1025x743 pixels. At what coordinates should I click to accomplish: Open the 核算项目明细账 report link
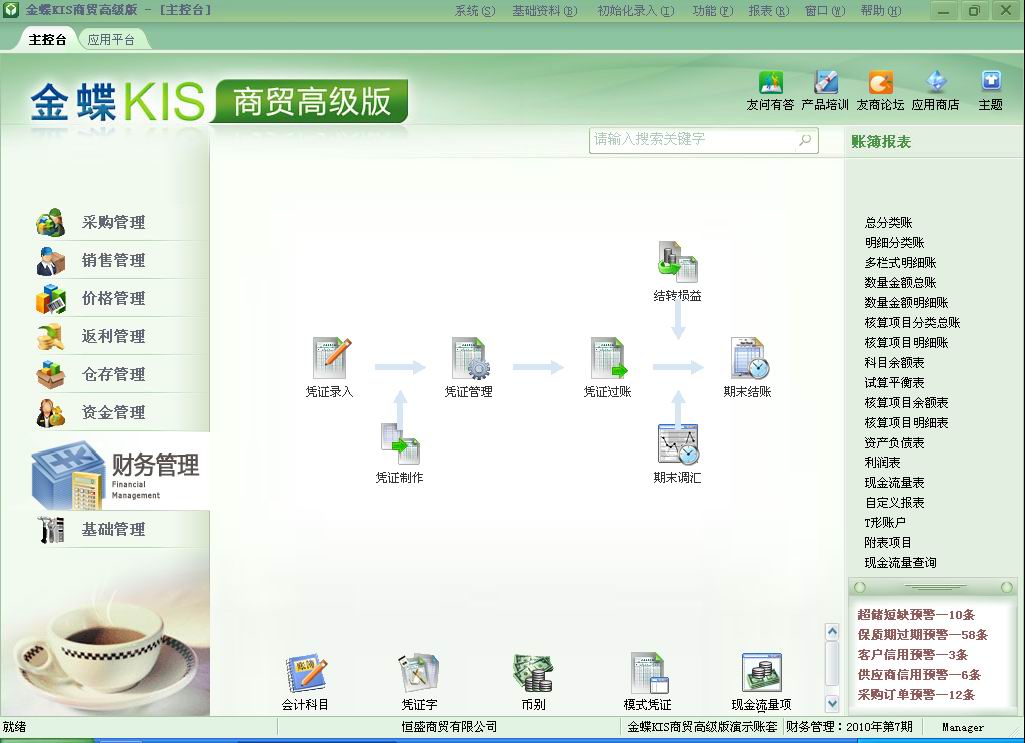906,342
